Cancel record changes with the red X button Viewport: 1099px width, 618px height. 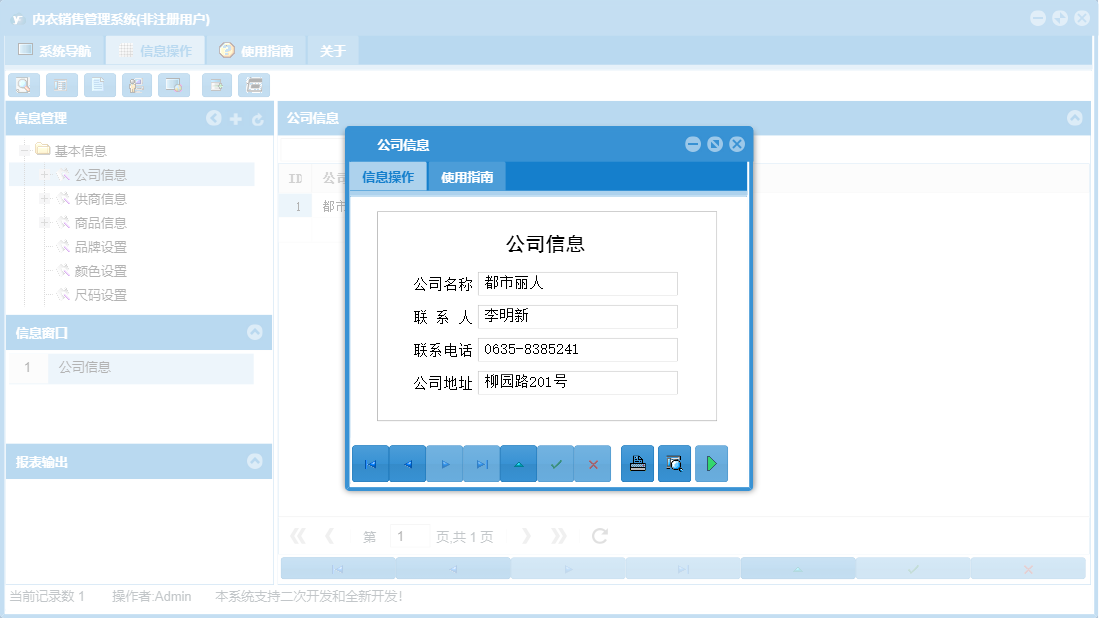pos(592,463)
